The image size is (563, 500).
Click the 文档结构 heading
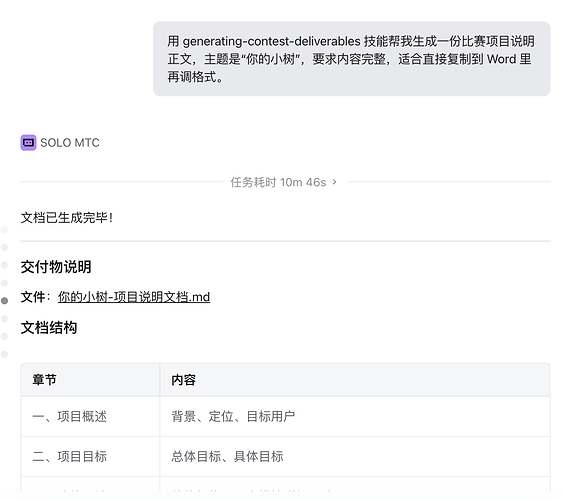pos(49,328)
